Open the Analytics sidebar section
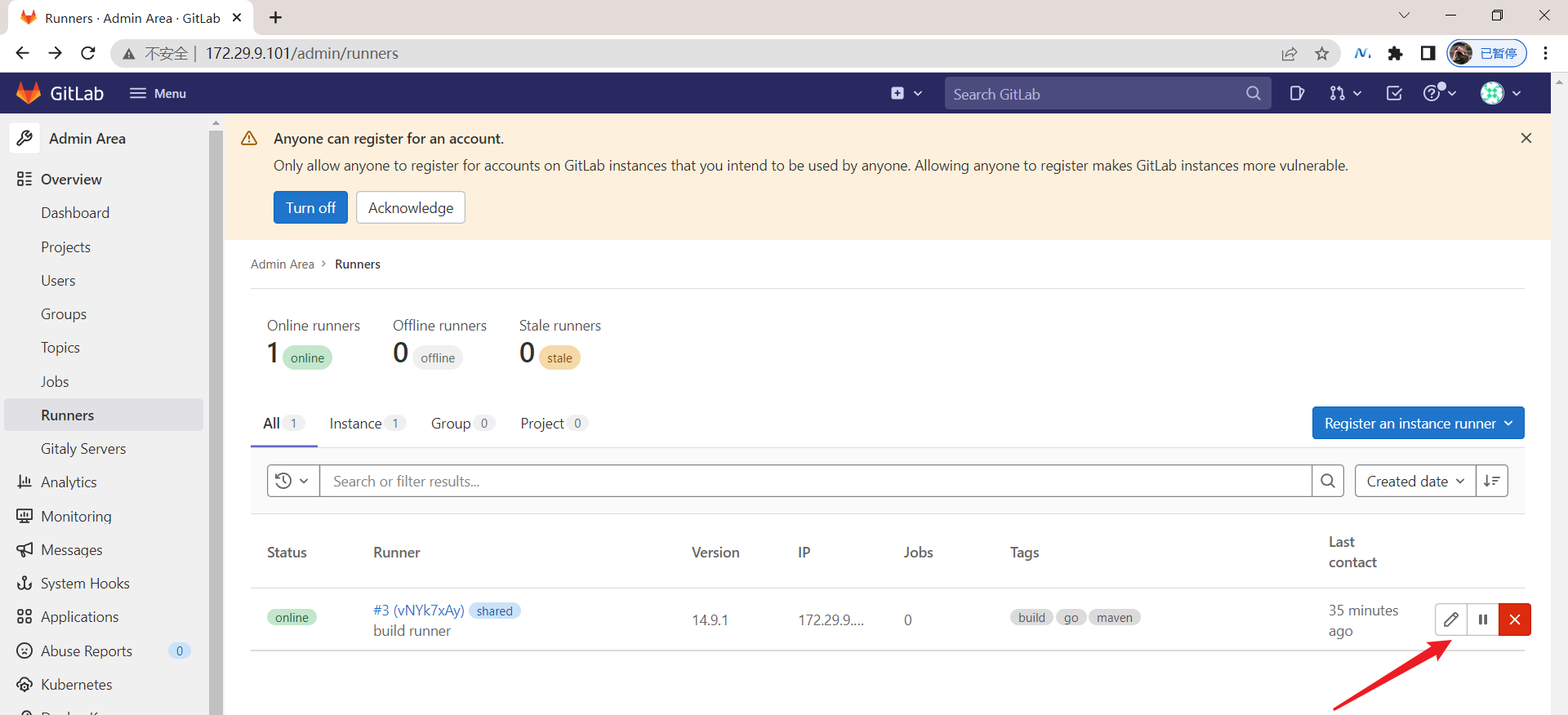 pos(69,482)
